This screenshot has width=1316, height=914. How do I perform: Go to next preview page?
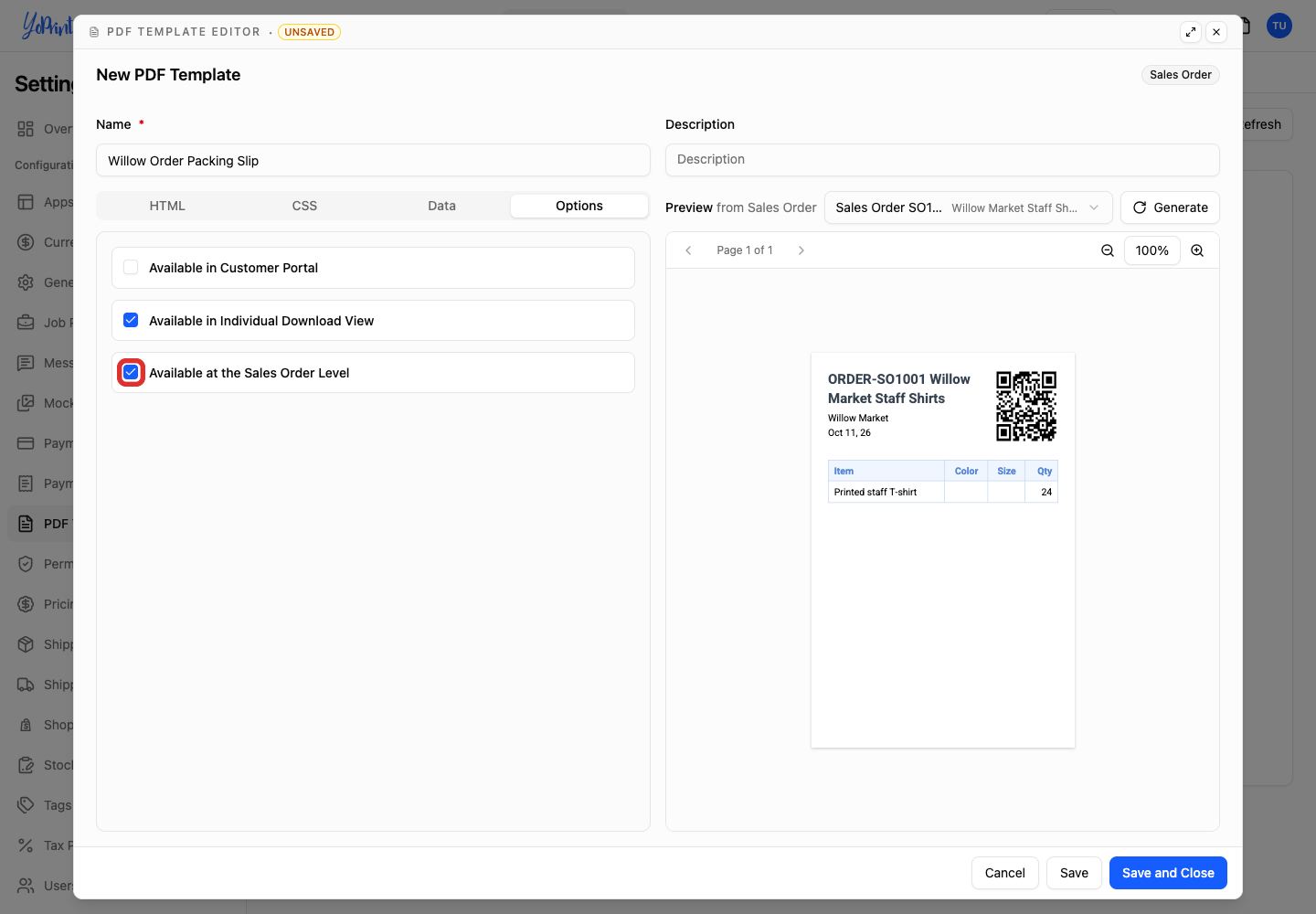pyautogui.click(x=801, y=250)
